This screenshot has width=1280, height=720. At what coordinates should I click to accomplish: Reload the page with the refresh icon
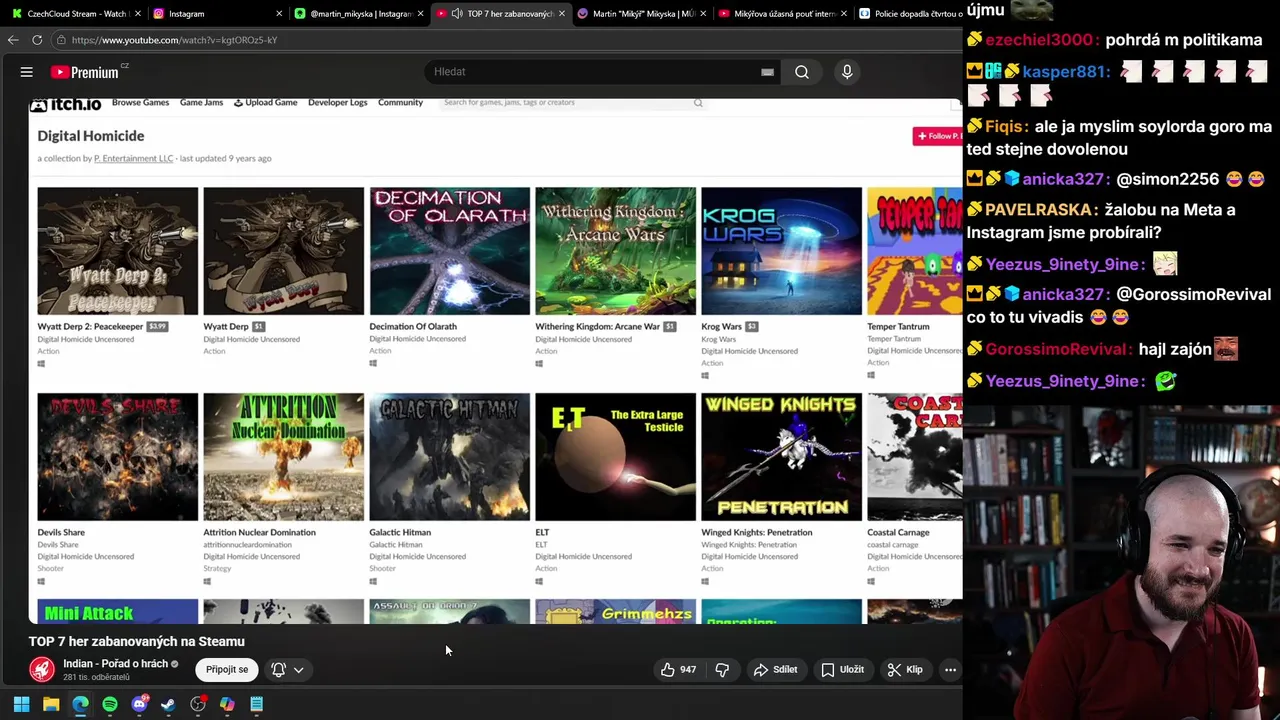[x=37, y=40]
